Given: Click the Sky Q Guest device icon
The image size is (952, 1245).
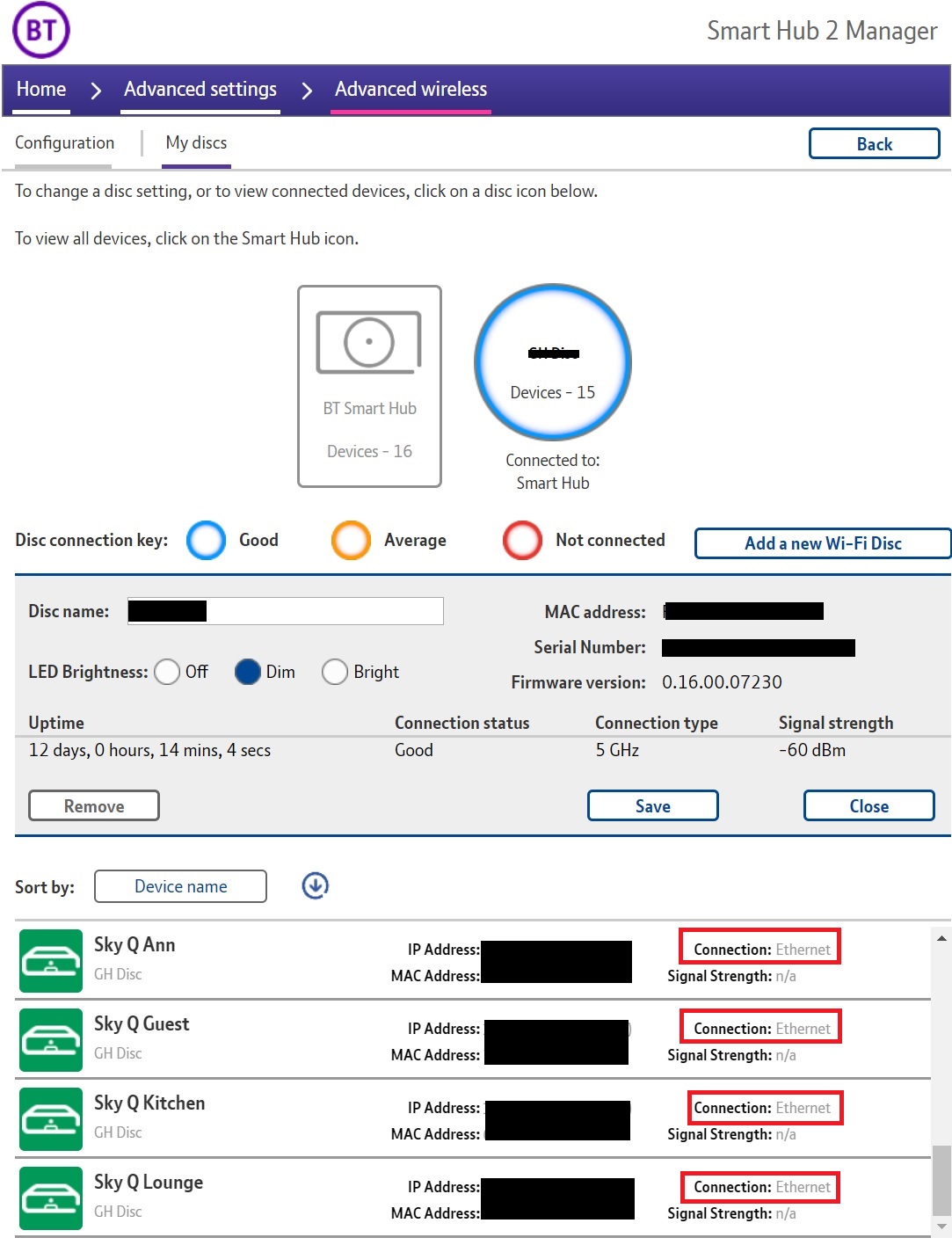Looking at the screenshot, I should pyautogui.click(x=51, y=1039).
